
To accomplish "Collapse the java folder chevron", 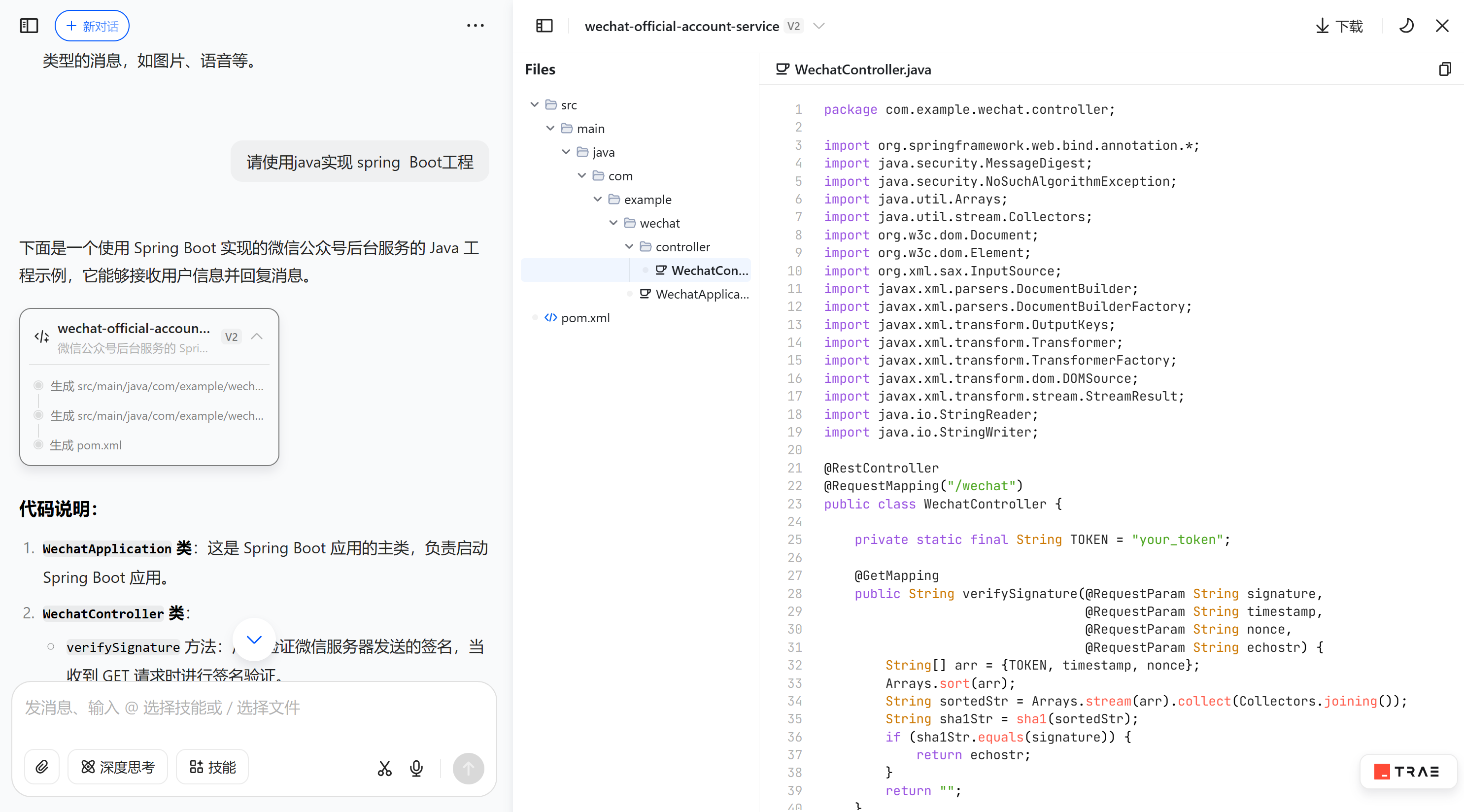I will [x=566, y=152].
